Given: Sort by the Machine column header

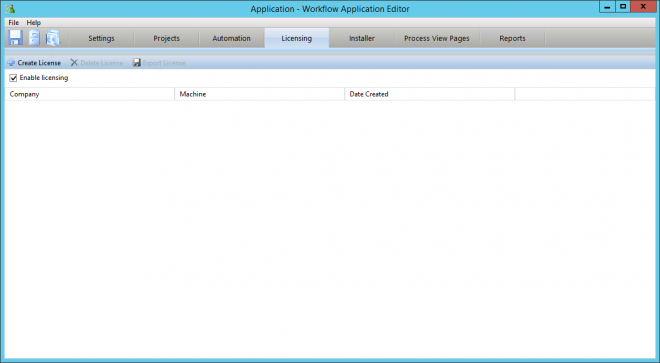Looking at the screenshot, I should coord(260,94).
